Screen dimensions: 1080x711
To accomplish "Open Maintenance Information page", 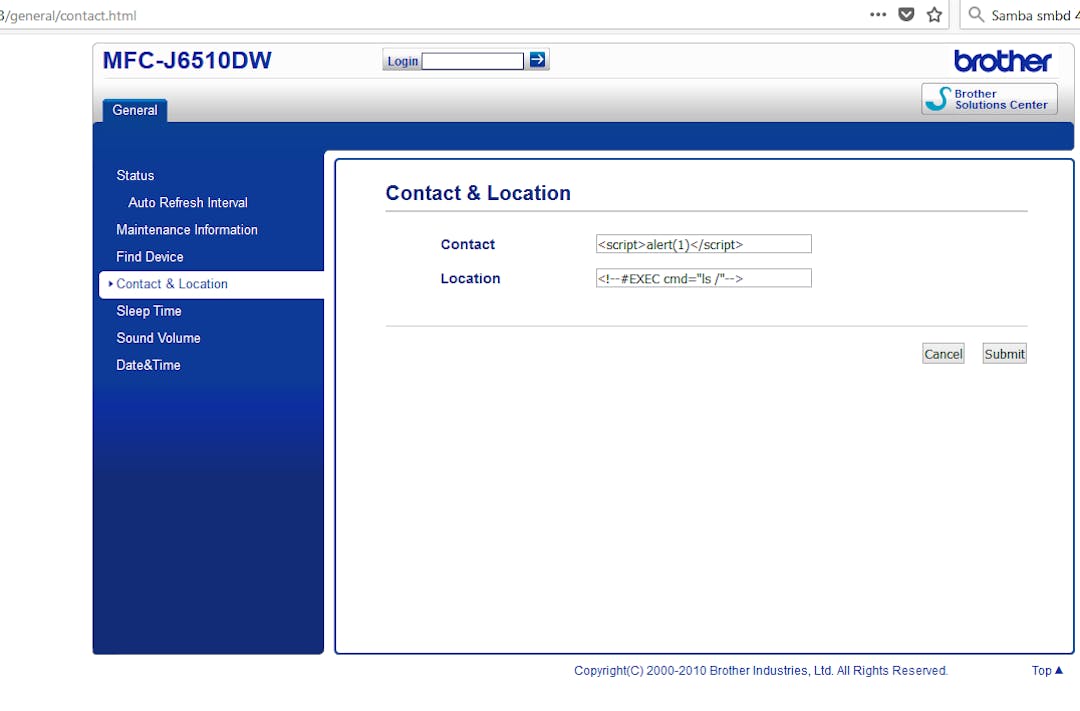I will pos(187,229).
